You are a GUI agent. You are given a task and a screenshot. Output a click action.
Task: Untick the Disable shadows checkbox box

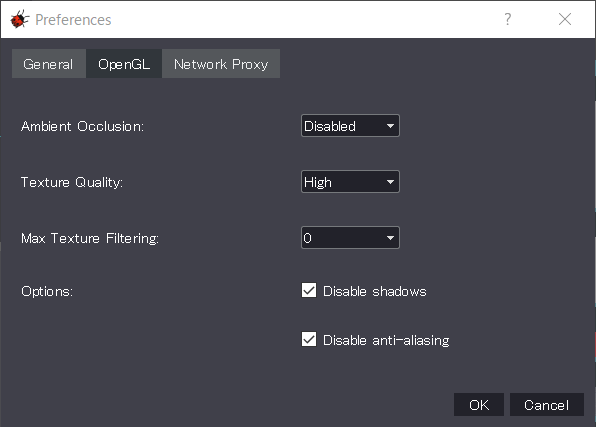pyautogui.click(x=309, y=290)
